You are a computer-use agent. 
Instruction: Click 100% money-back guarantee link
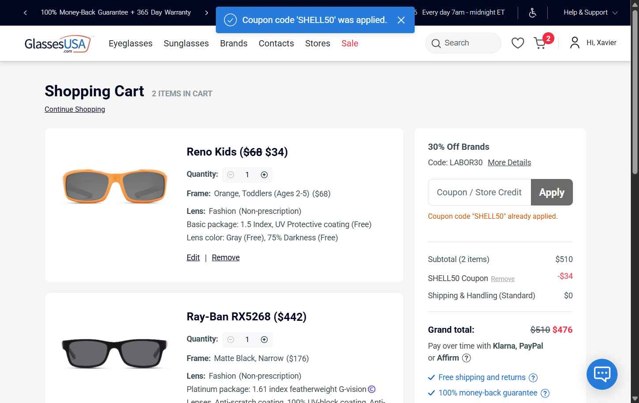488,393
